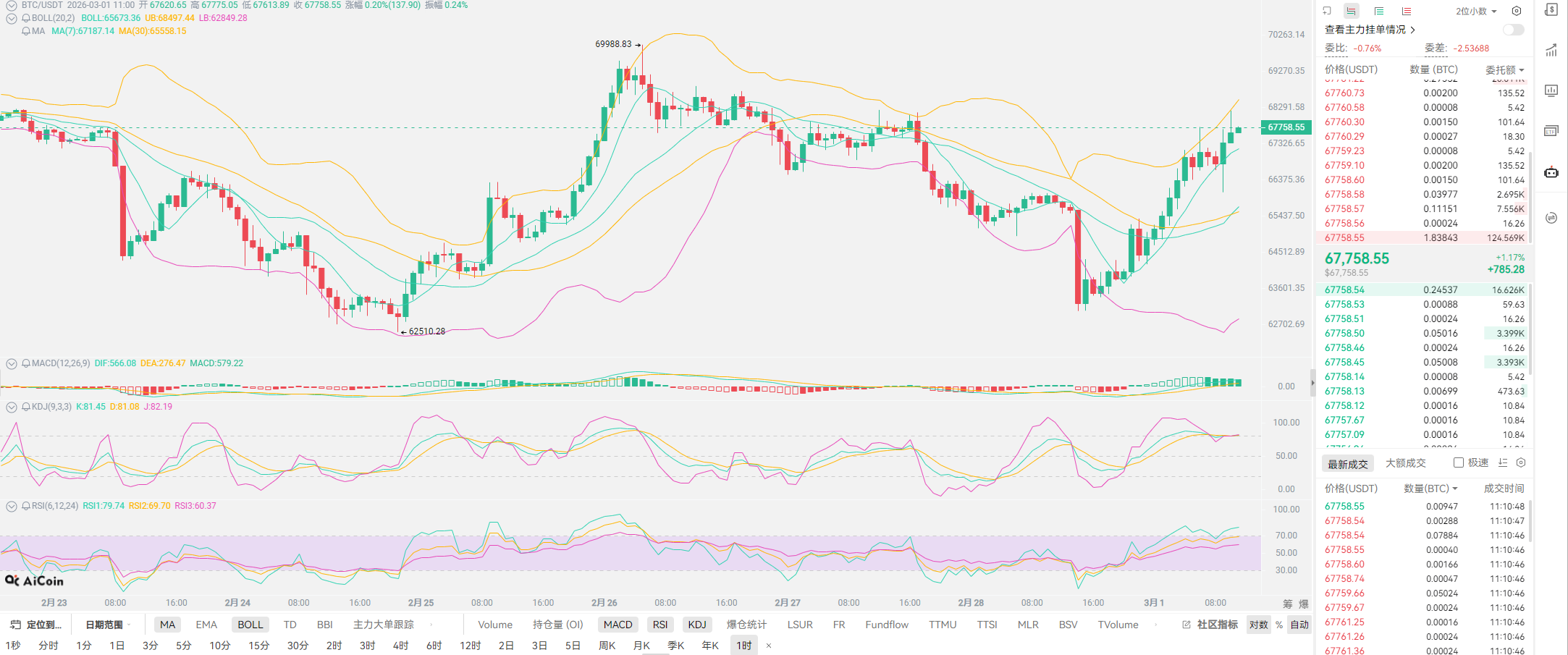Open the growth chart icon in sidebar
This screenshot has height=655, width=1568.
[x=1551, y=51]
